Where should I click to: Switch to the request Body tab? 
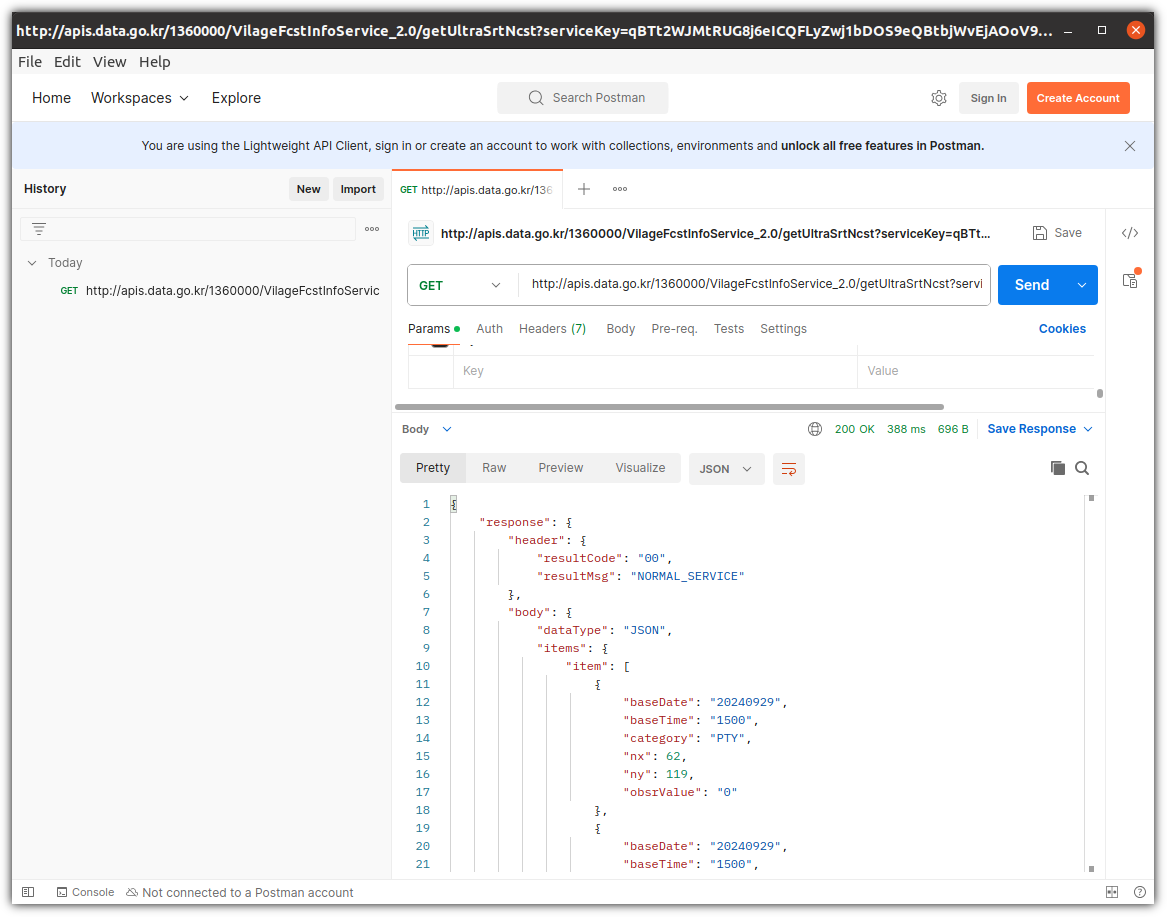click(x=621, y=329)
